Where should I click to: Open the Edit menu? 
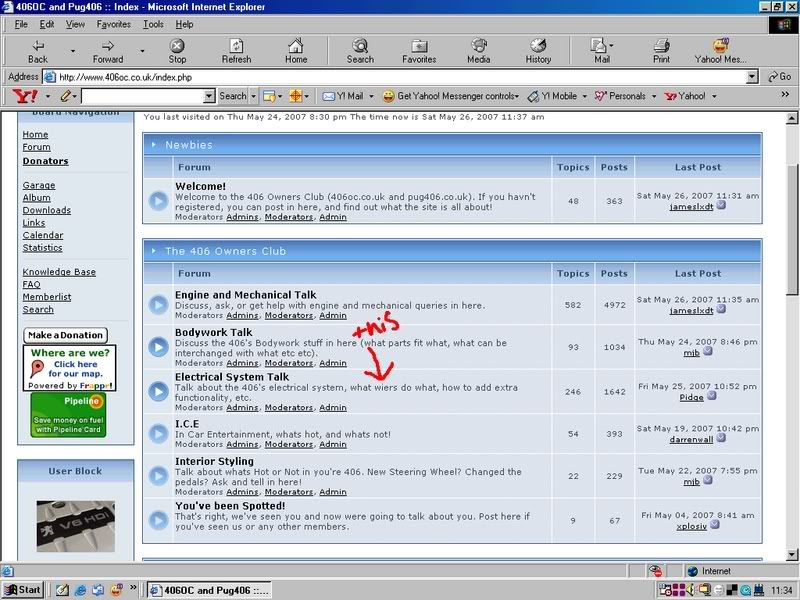(46, 24)
